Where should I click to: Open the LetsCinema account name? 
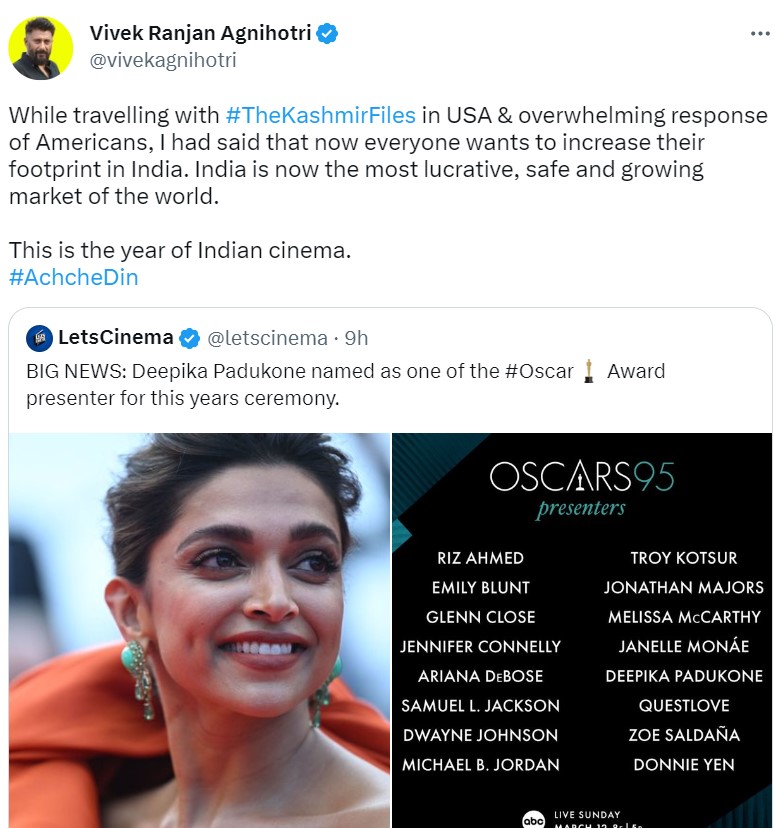coord(115,338)
